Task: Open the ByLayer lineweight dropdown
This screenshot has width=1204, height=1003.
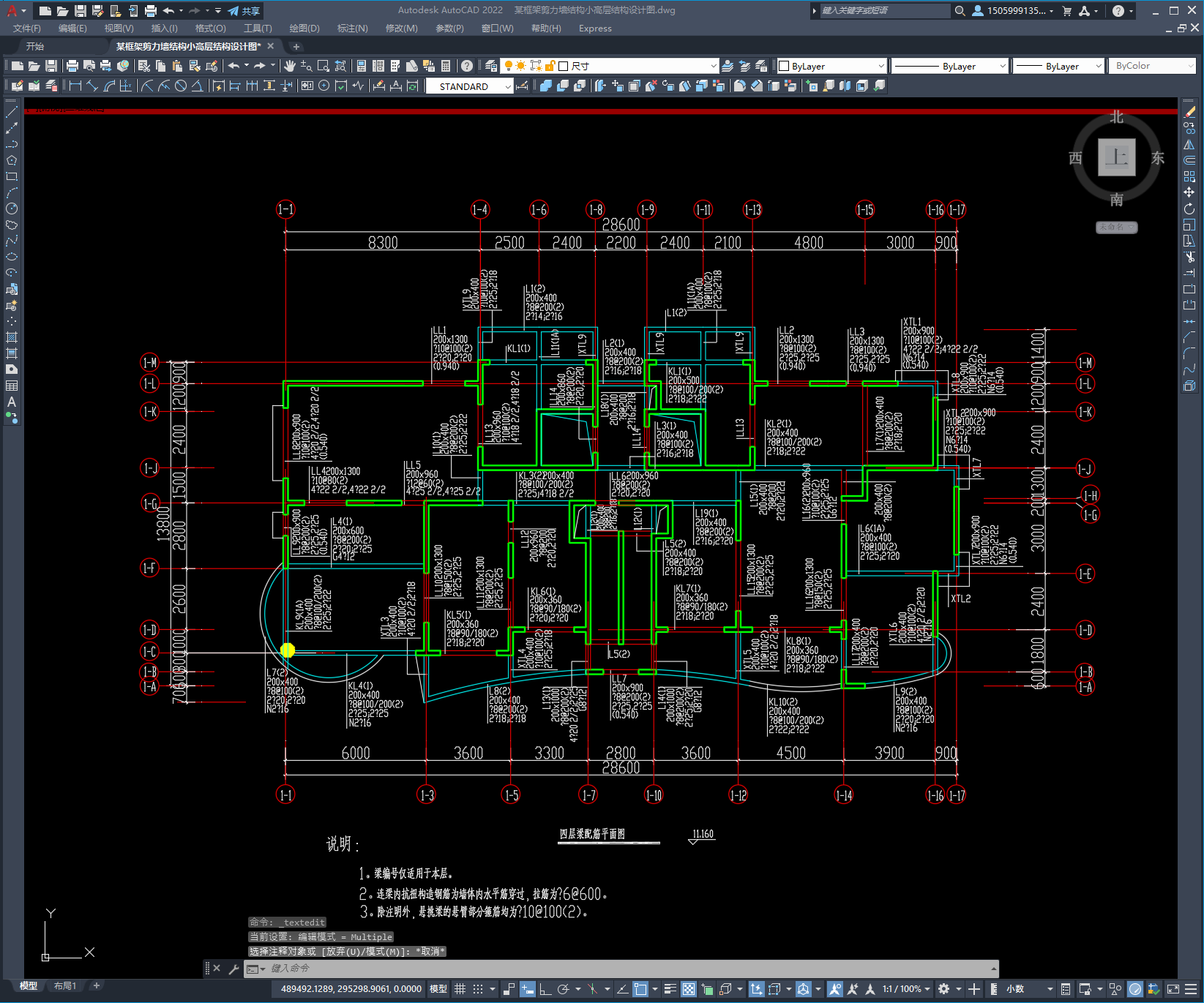Action: pos(1058,66)
